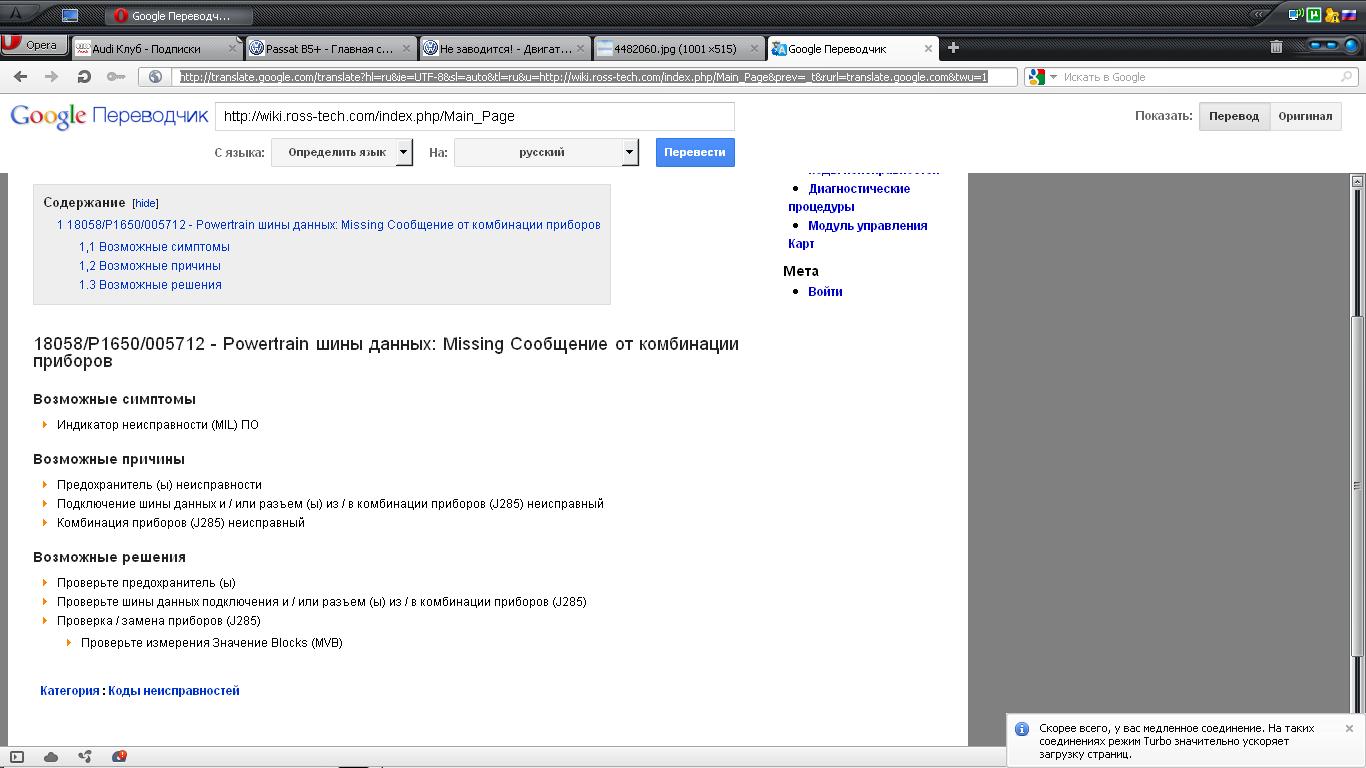Image resolution: width=1366 pixels, height=768 pixels.
Task: Open Opera Unite icon in status bar
Action: pyautogui.click(x=85, y=757)
